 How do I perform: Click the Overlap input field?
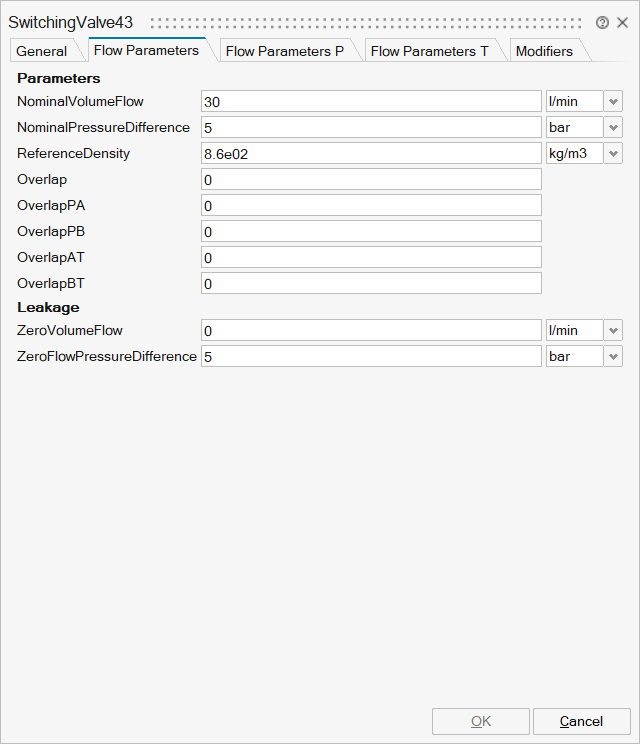pyautogui.click(x=371, y=179)
